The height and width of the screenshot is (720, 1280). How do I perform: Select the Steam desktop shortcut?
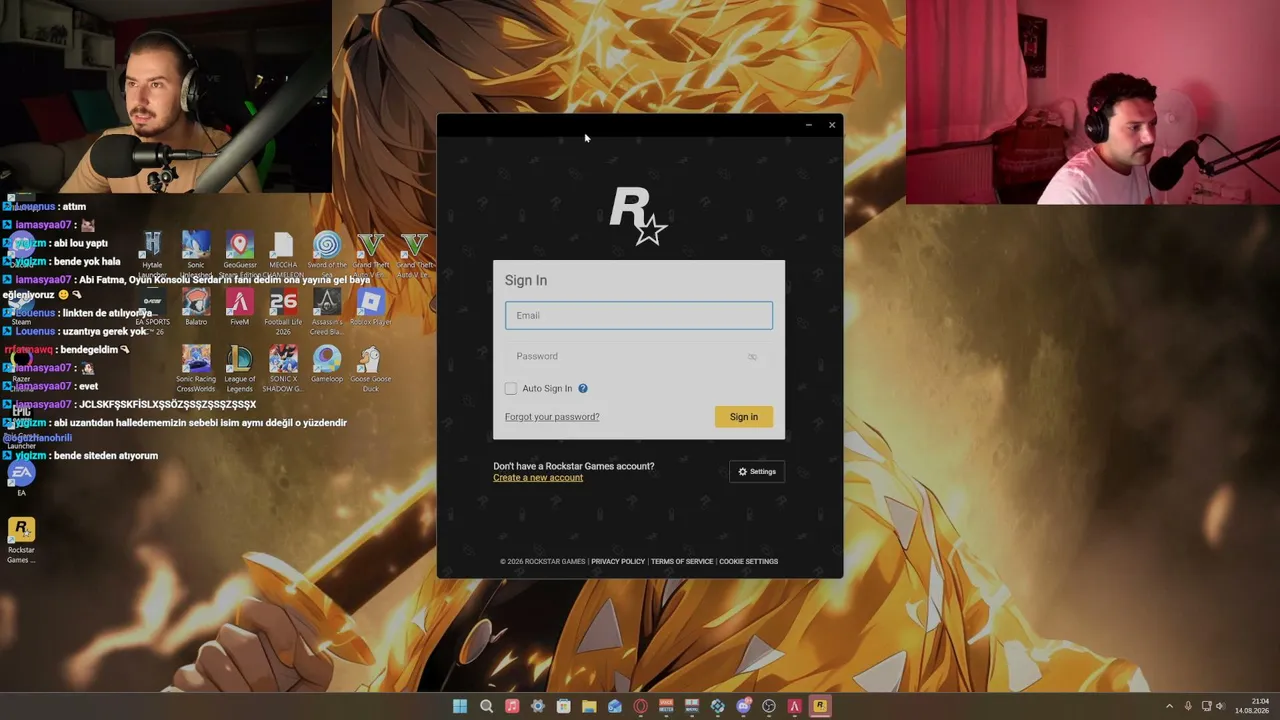click(x=21, y=308)
